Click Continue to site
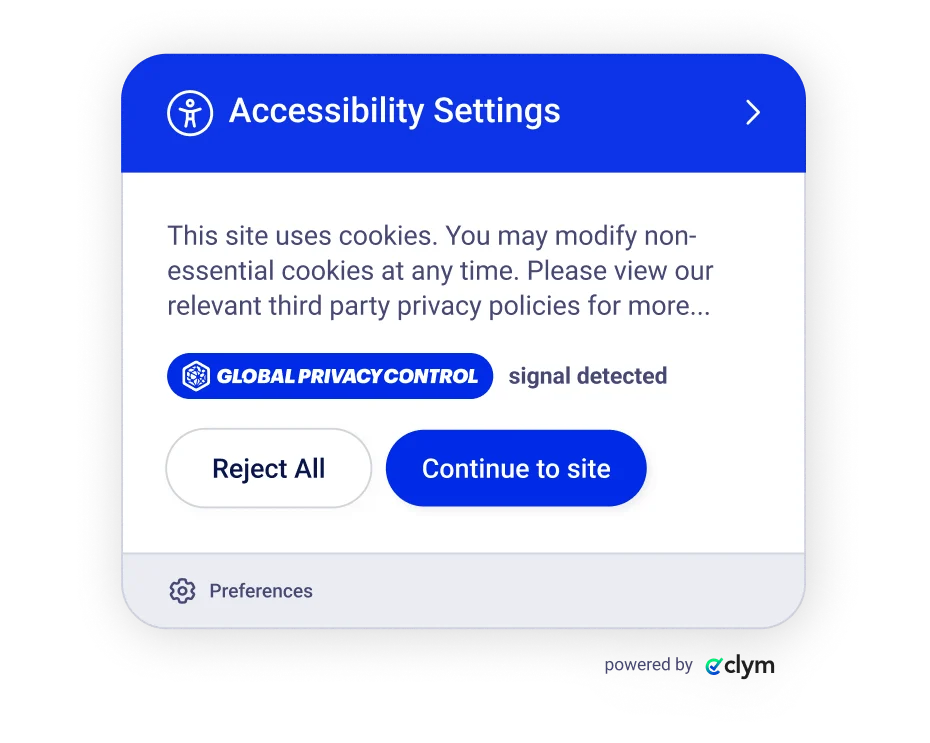 (516, 468)
